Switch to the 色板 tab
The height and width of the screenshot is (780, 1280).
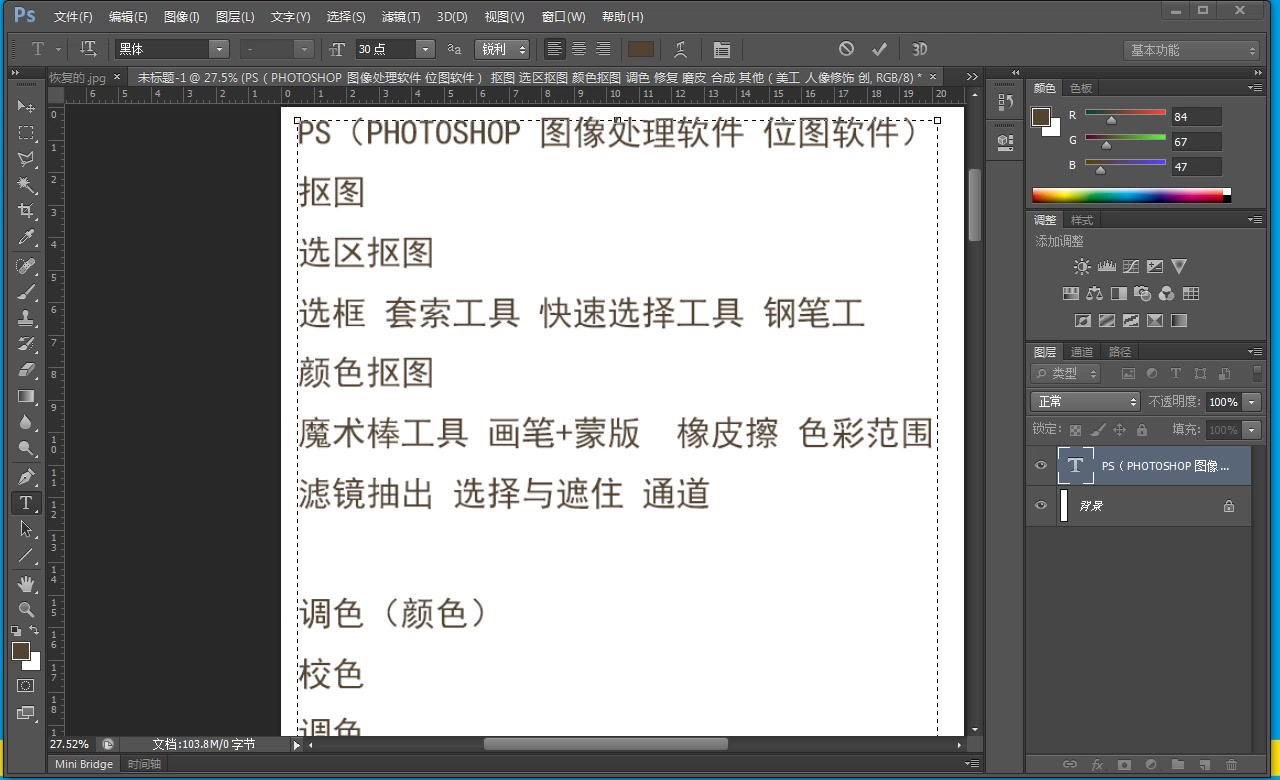[x=1082, y=88]
